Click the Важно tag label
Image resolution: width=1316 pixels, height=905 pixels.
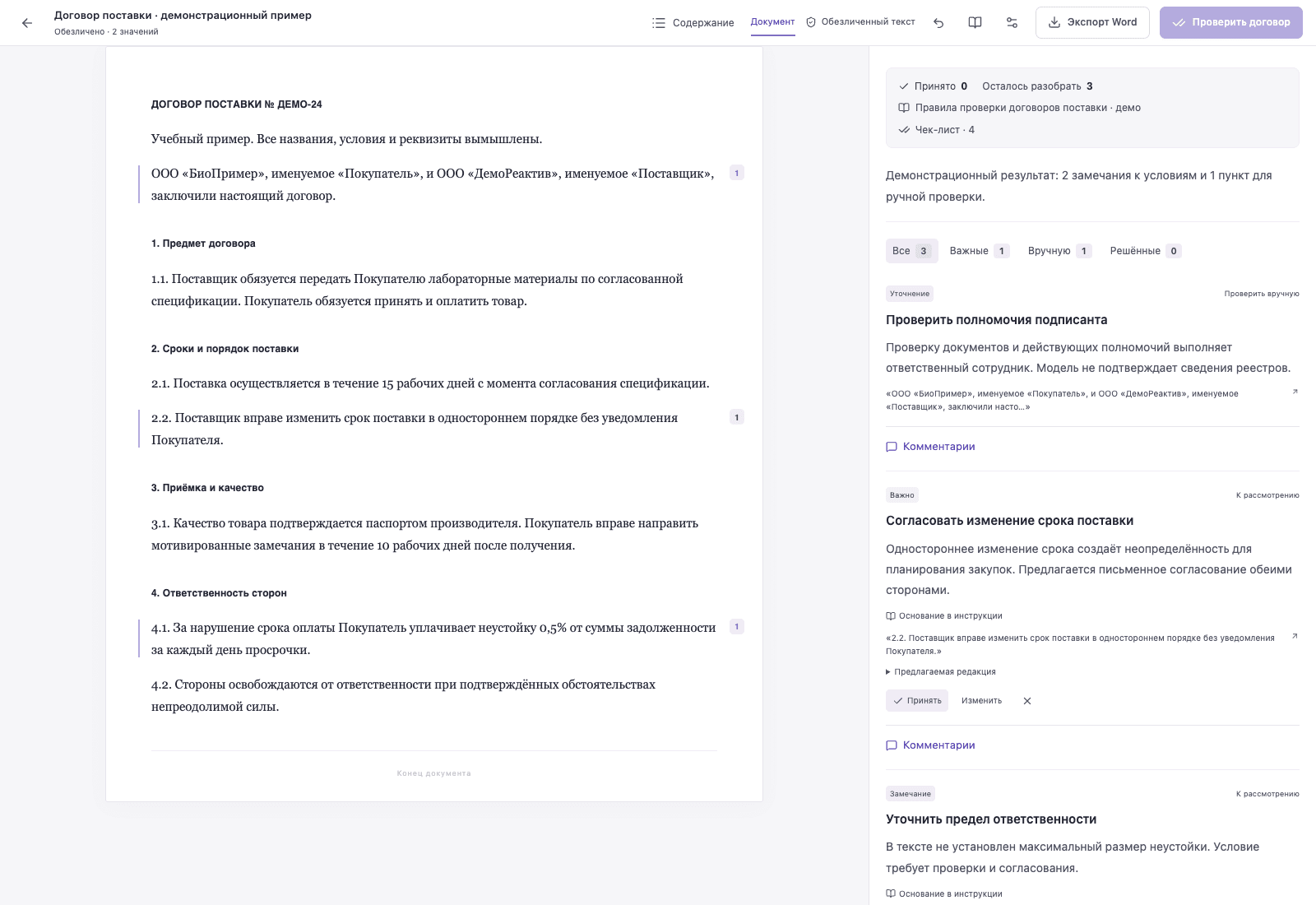tap(902, 495)
